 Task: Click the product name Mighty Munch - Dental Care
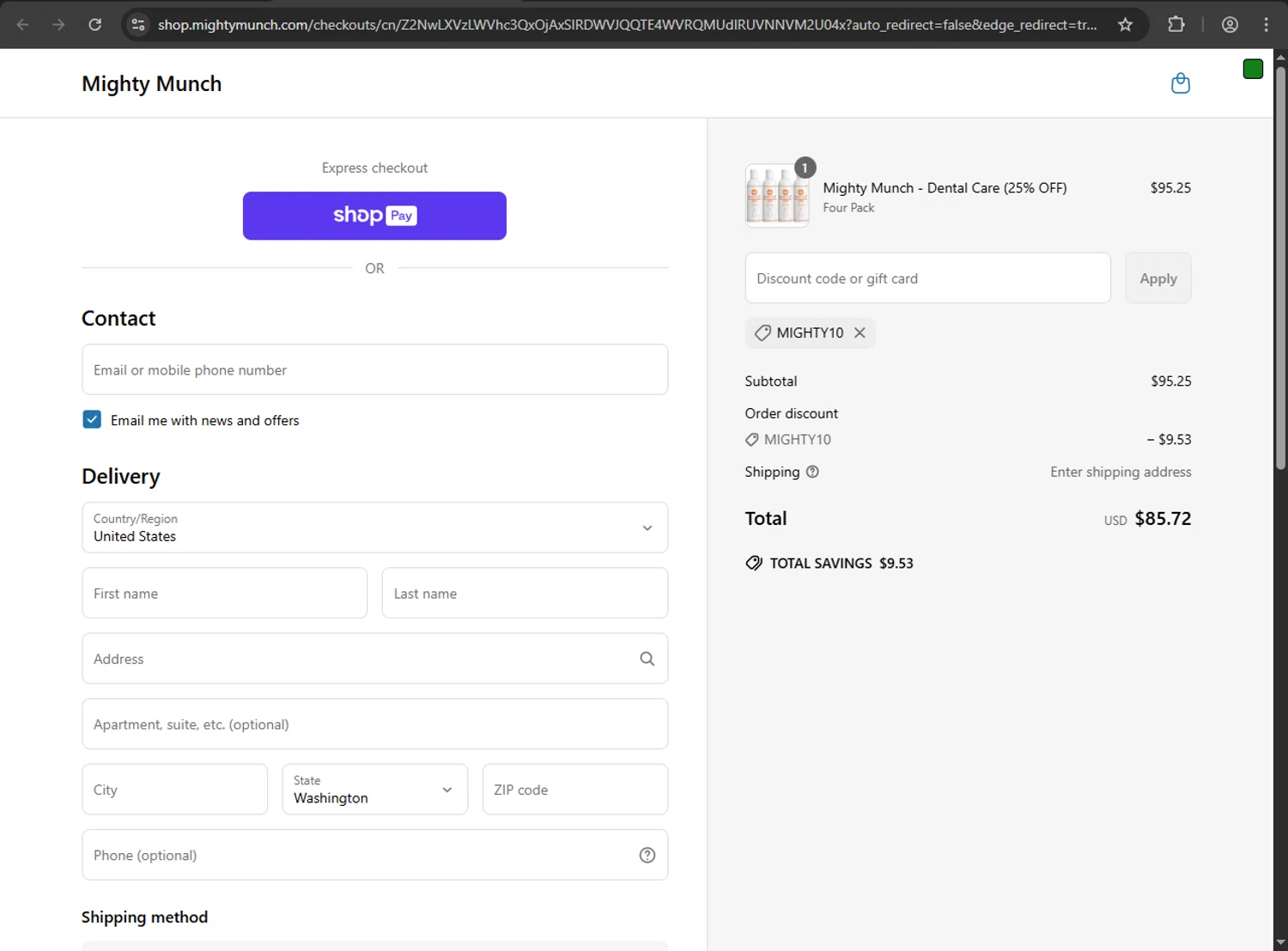[x=945, y=188]
